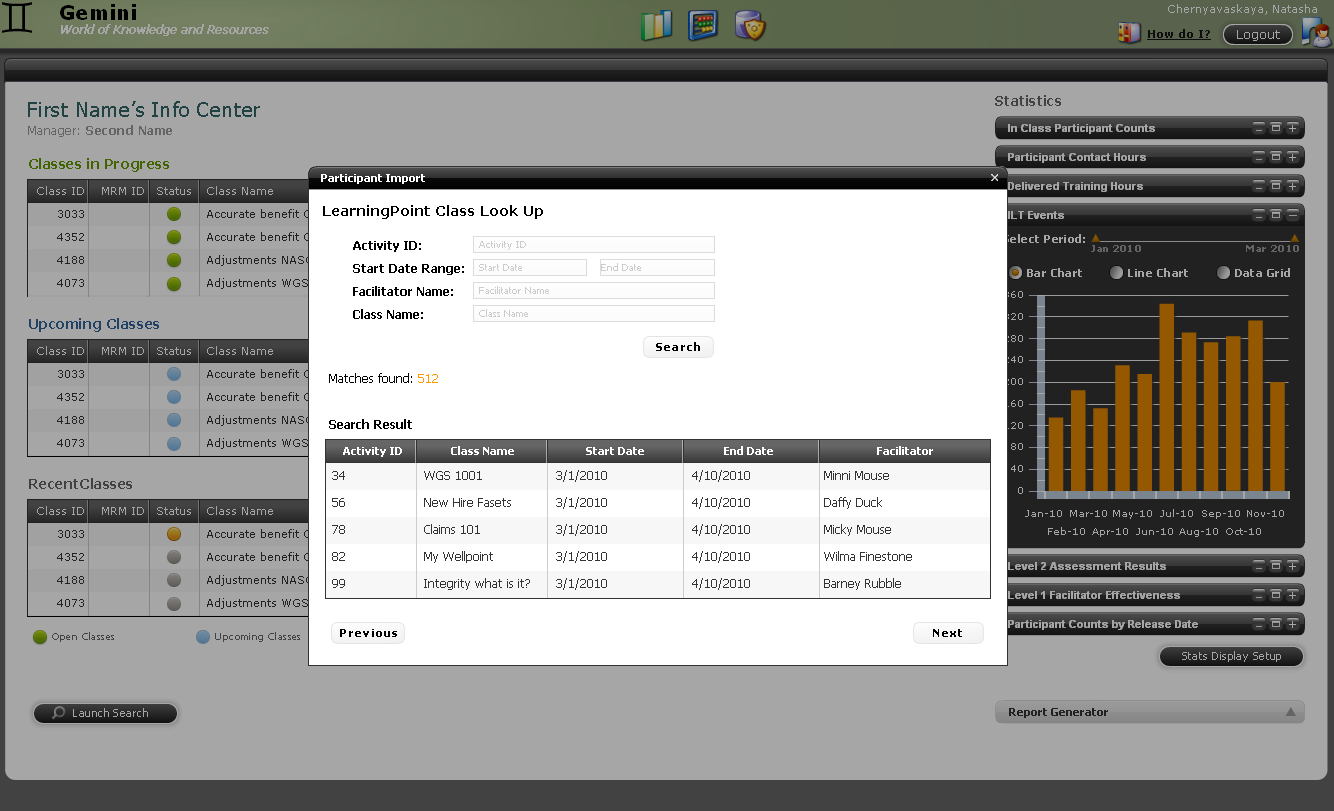Click the Jan 2010 period slider handle
Viewport: 1334px width, 811px height.
coord(1095,238)
